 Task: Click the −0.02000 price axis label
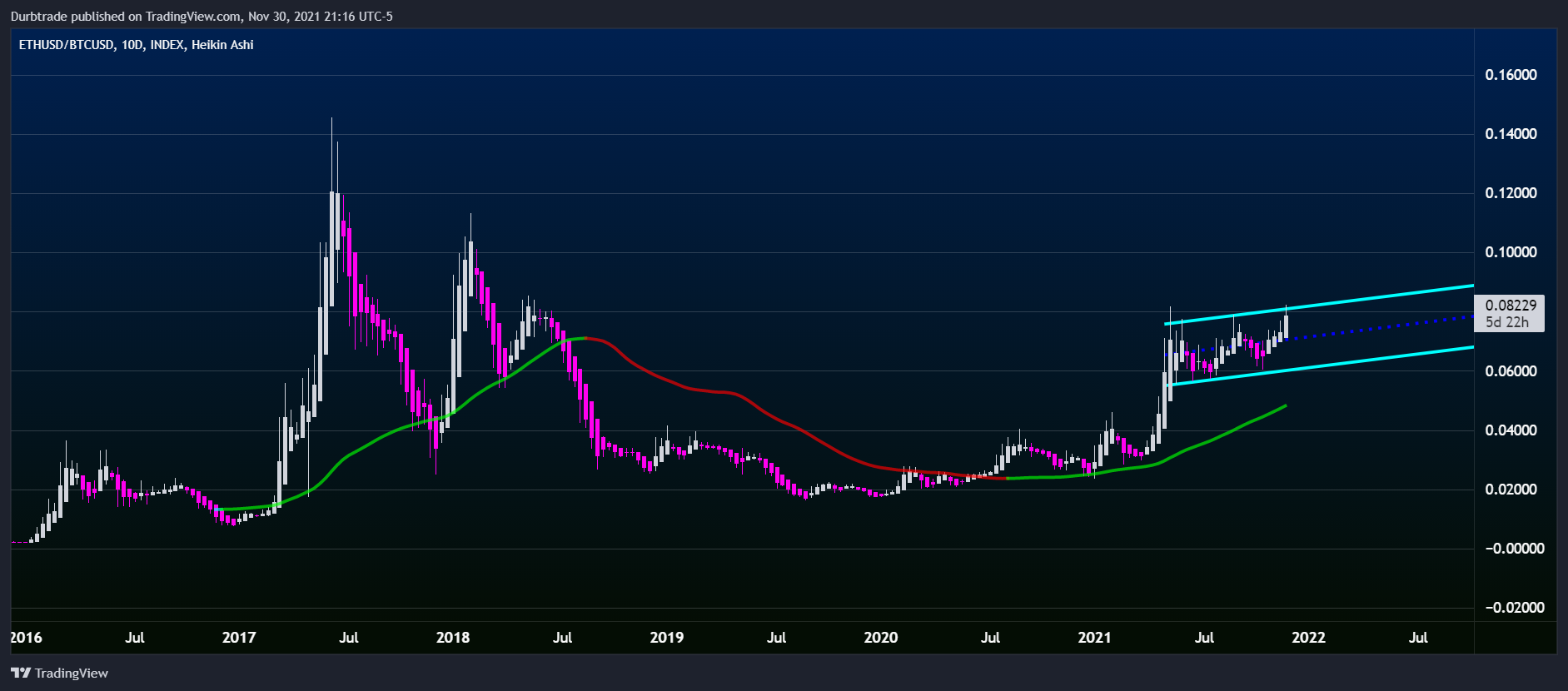1515,608
